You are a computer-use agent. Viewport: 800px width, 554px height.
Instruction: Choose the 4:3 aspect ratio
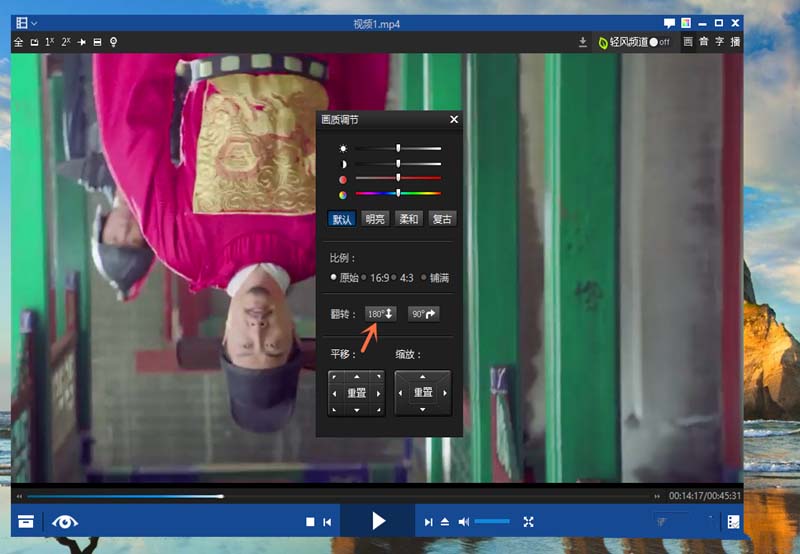(403, 278)
